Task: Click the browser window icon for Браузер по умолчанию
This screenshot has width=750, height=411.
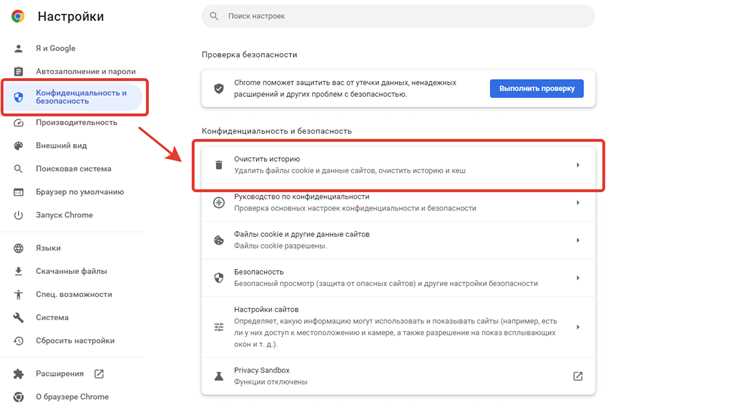Action: point(18,192)
